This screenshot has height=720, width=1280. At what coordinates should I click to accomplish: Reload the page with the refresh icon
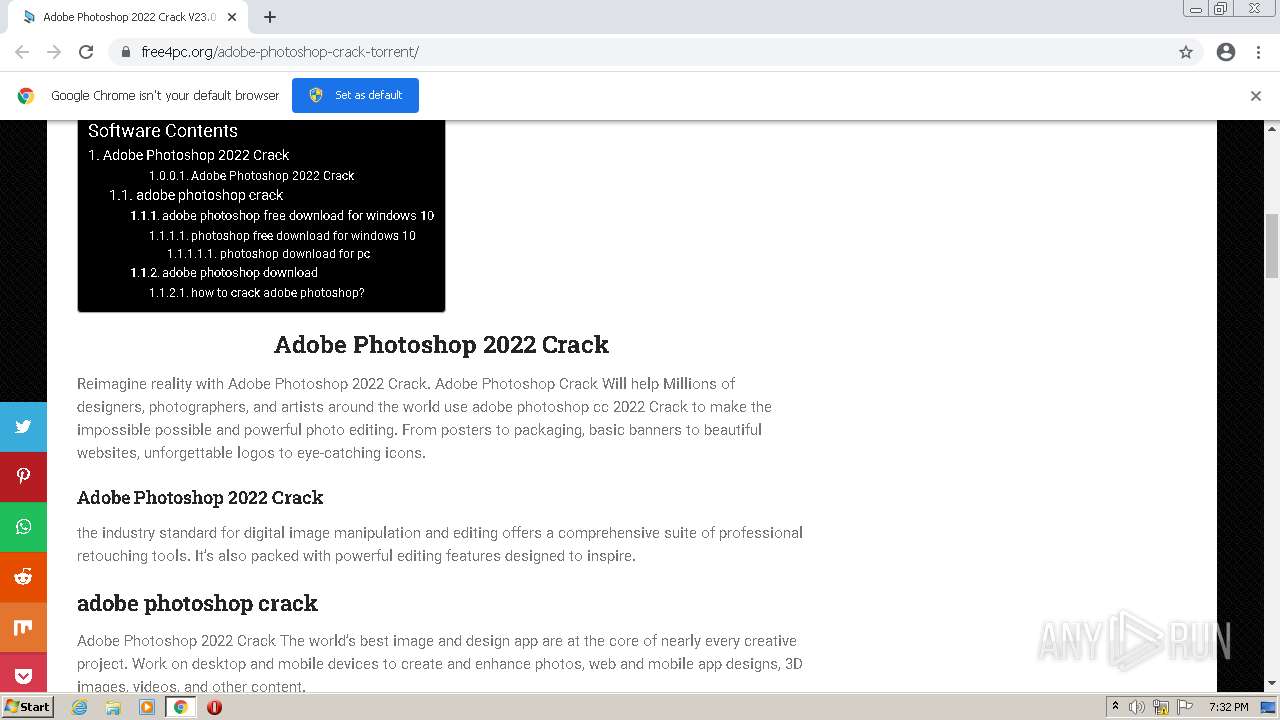[x=86, y=52]
